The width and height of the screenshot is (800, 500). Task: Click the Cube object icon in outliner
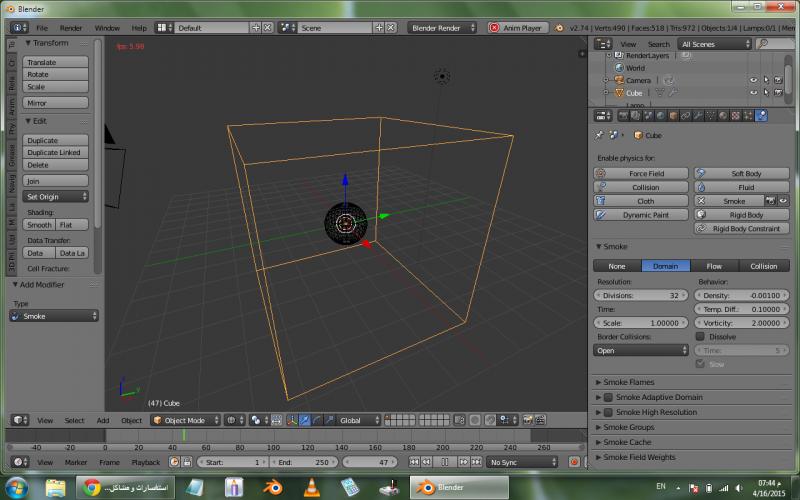(x=619, y=93)
